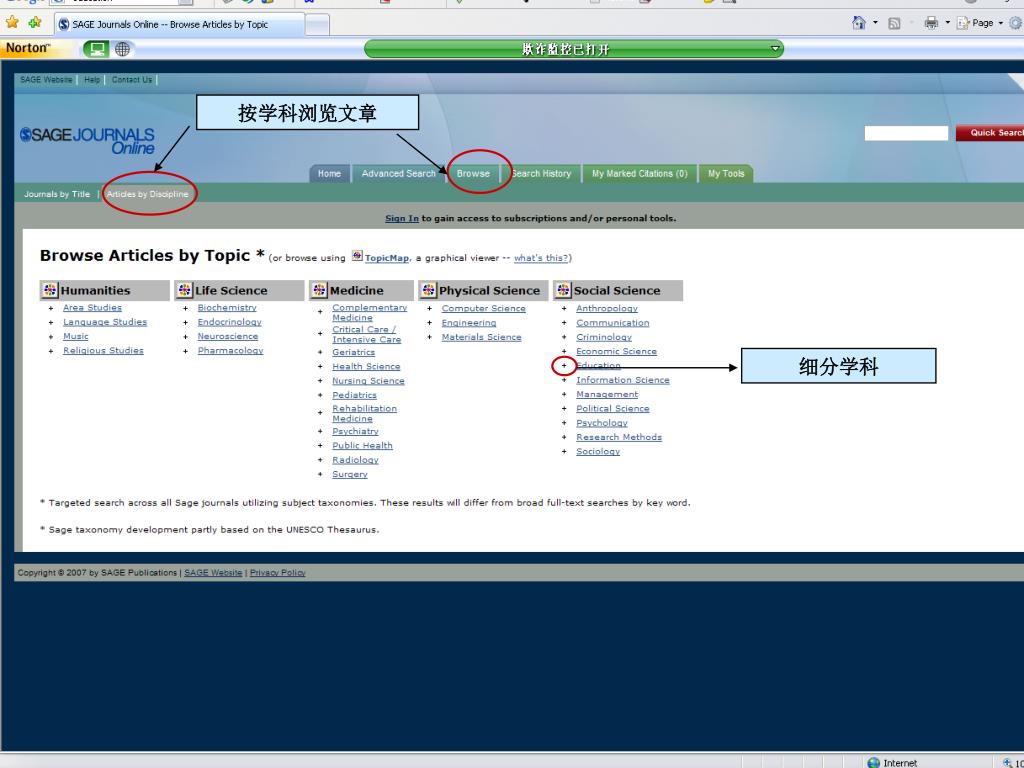Open the Pharmacology topic

[231, 351]
